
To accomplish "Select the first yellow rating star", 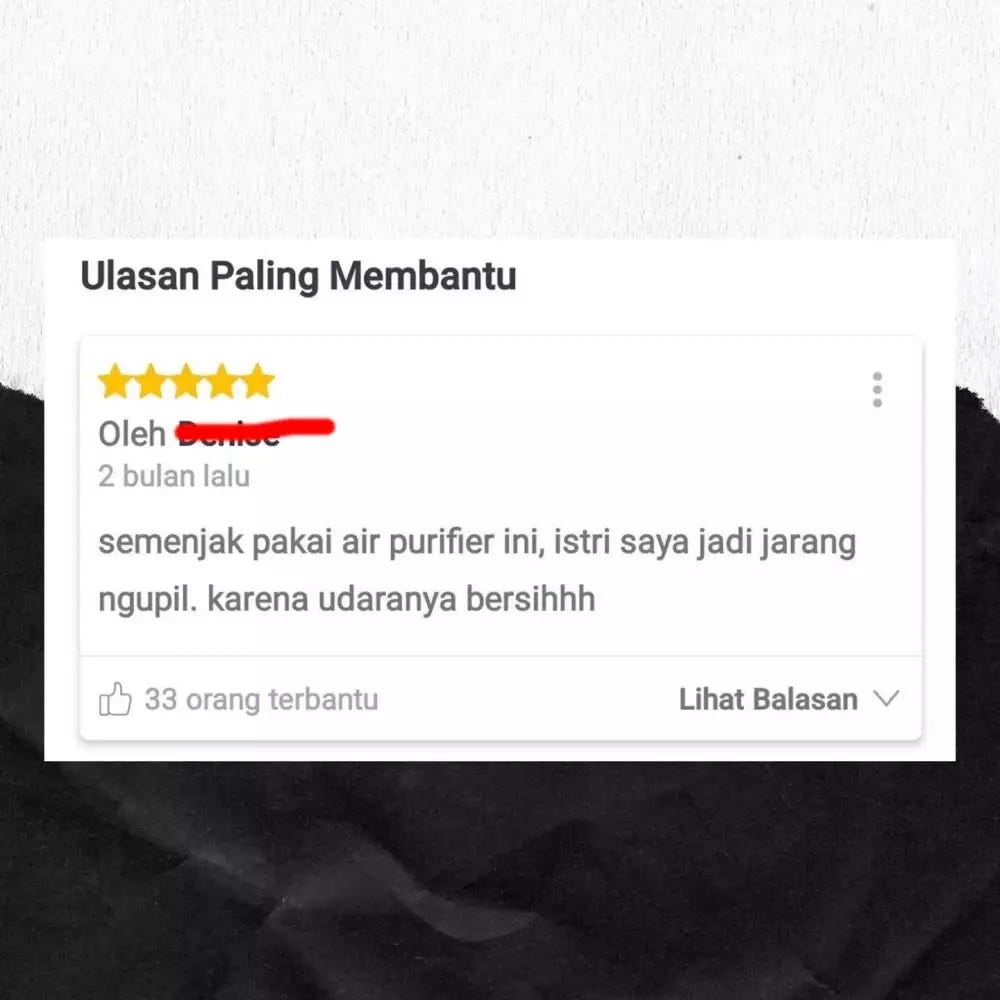I will [x=115, y=381].
